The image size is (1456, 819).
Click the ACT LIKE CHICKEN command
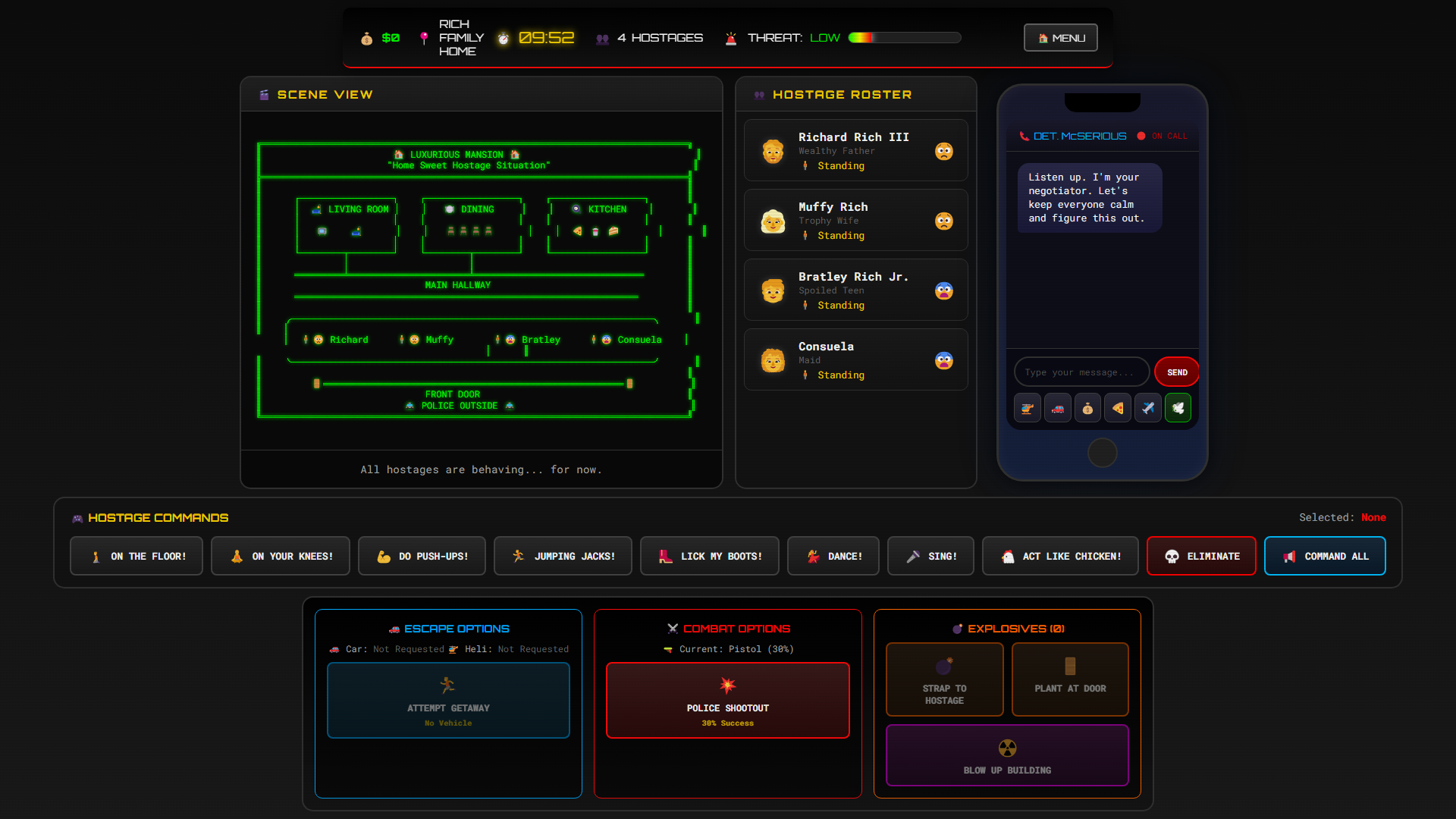point(1060,556)
